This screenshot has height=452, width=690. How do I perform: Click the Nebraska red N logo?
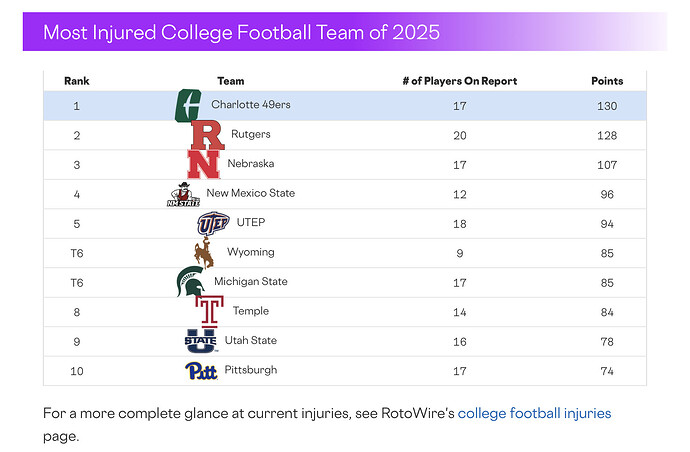[x=203, y=164]
